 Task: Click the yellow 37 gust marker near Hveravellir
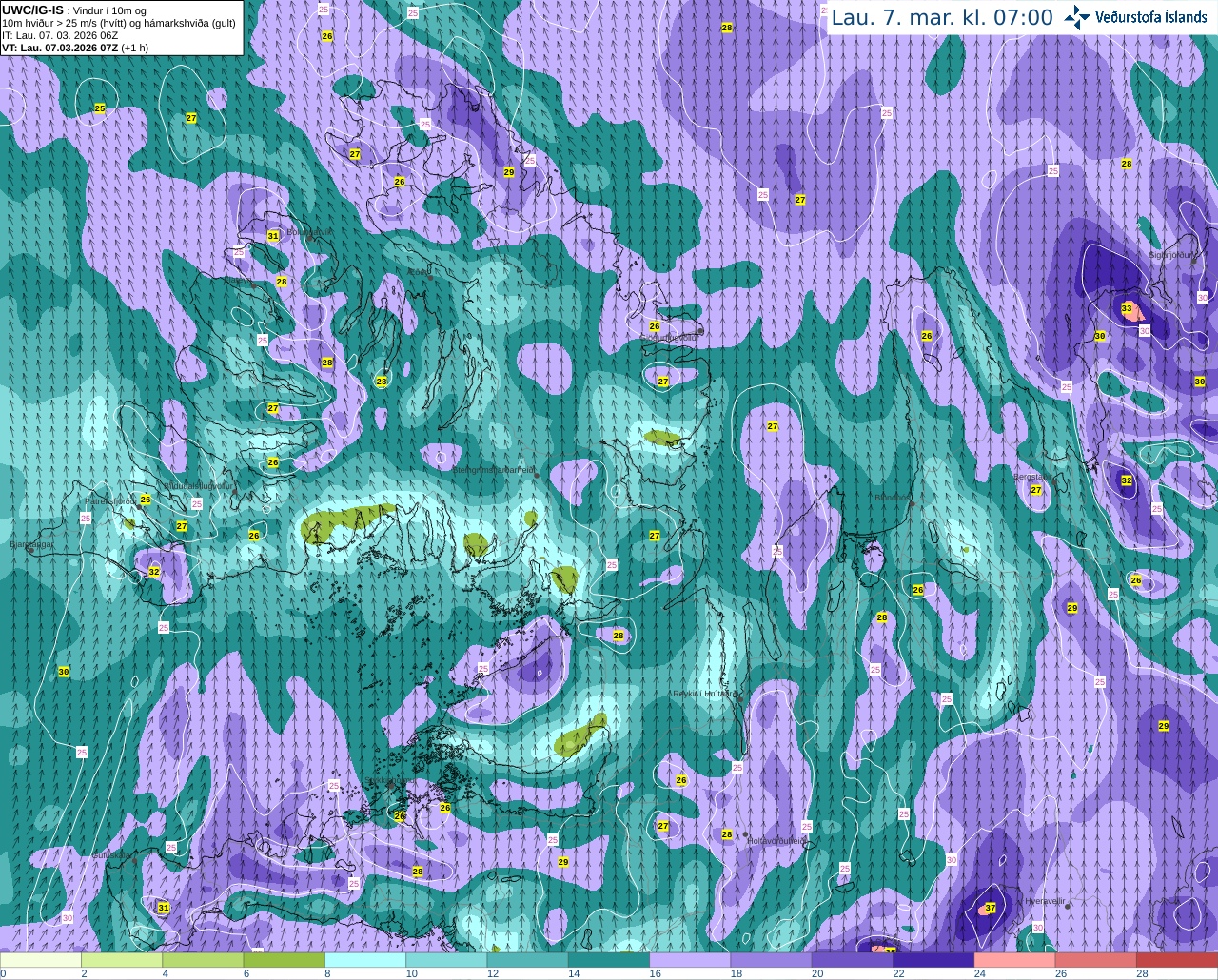pyautogui.click(x=991, y=908)
